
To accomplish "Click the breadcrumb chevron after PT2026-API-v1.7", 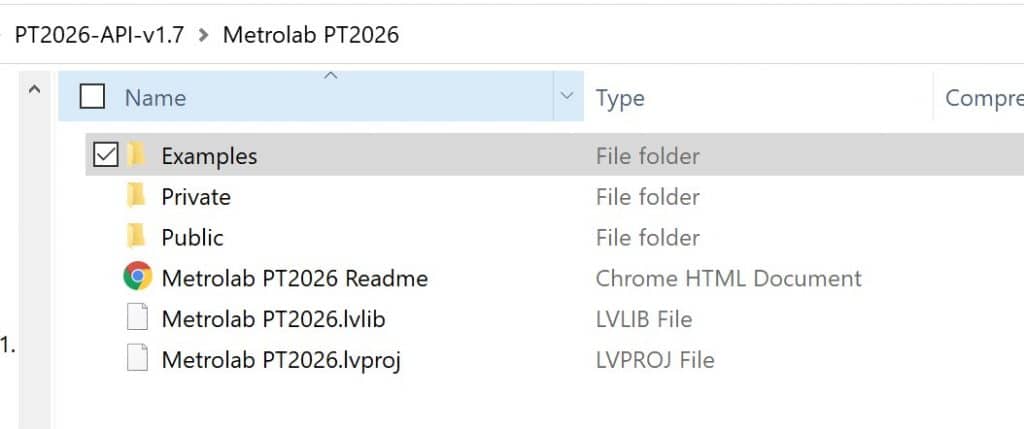I will [204, 35].
